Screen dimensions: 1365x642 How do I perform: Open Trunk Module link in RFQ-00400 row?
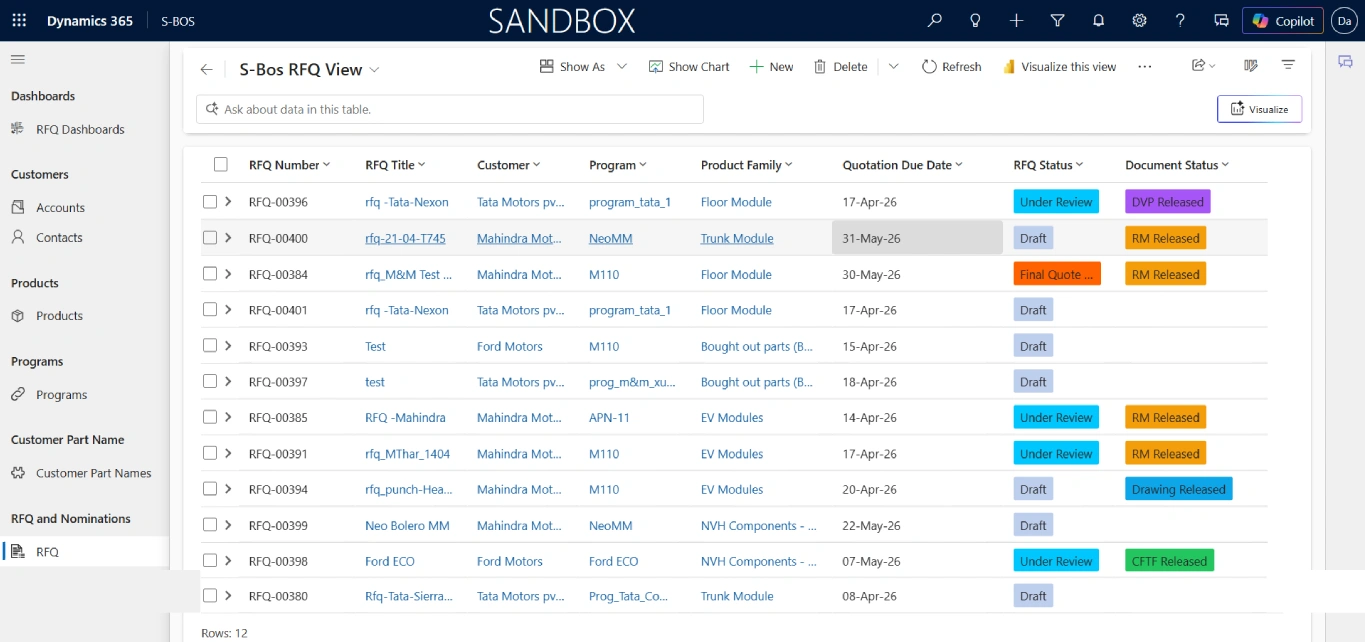point(737,239)
